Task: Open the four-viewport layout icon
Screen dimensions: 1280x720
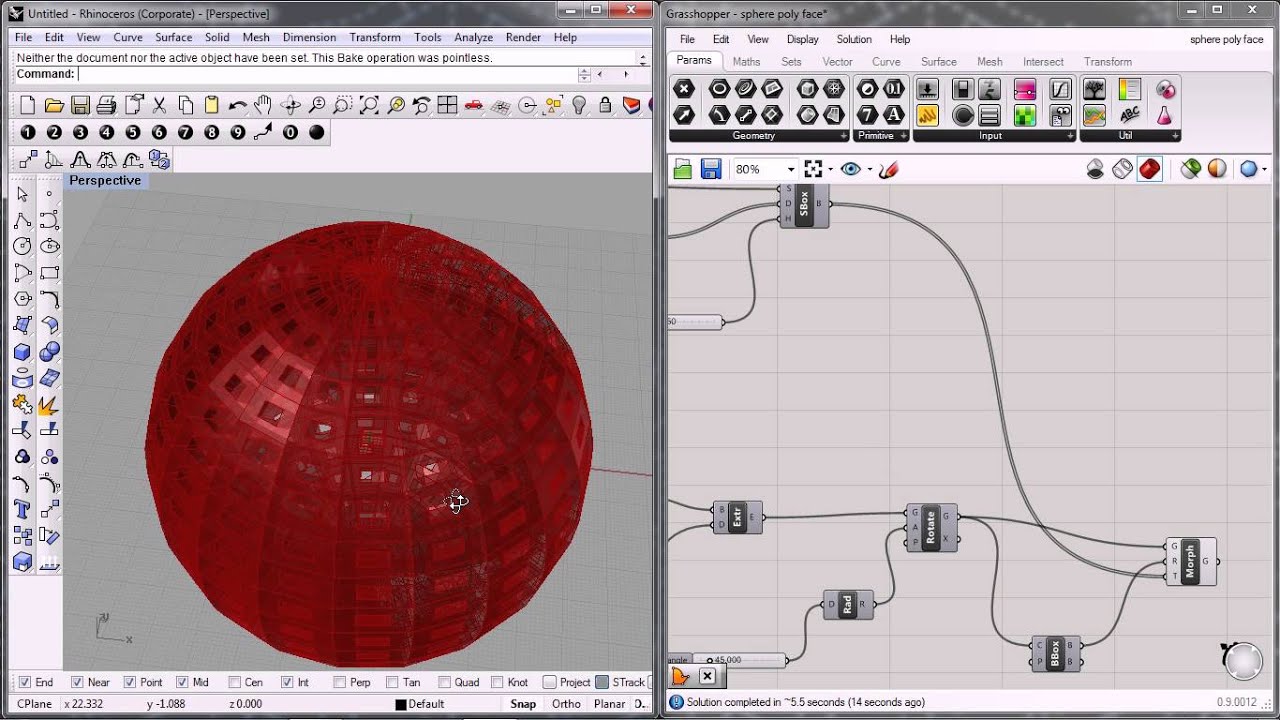Action: (447, 105)
